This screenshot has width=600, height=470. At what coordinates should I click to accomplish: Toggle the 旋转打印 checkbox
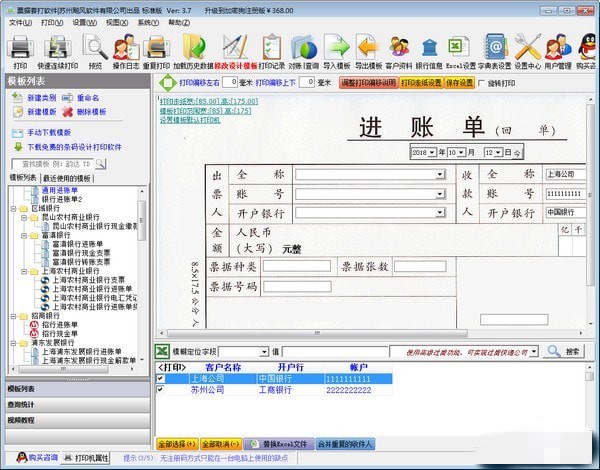coord(482,83)
